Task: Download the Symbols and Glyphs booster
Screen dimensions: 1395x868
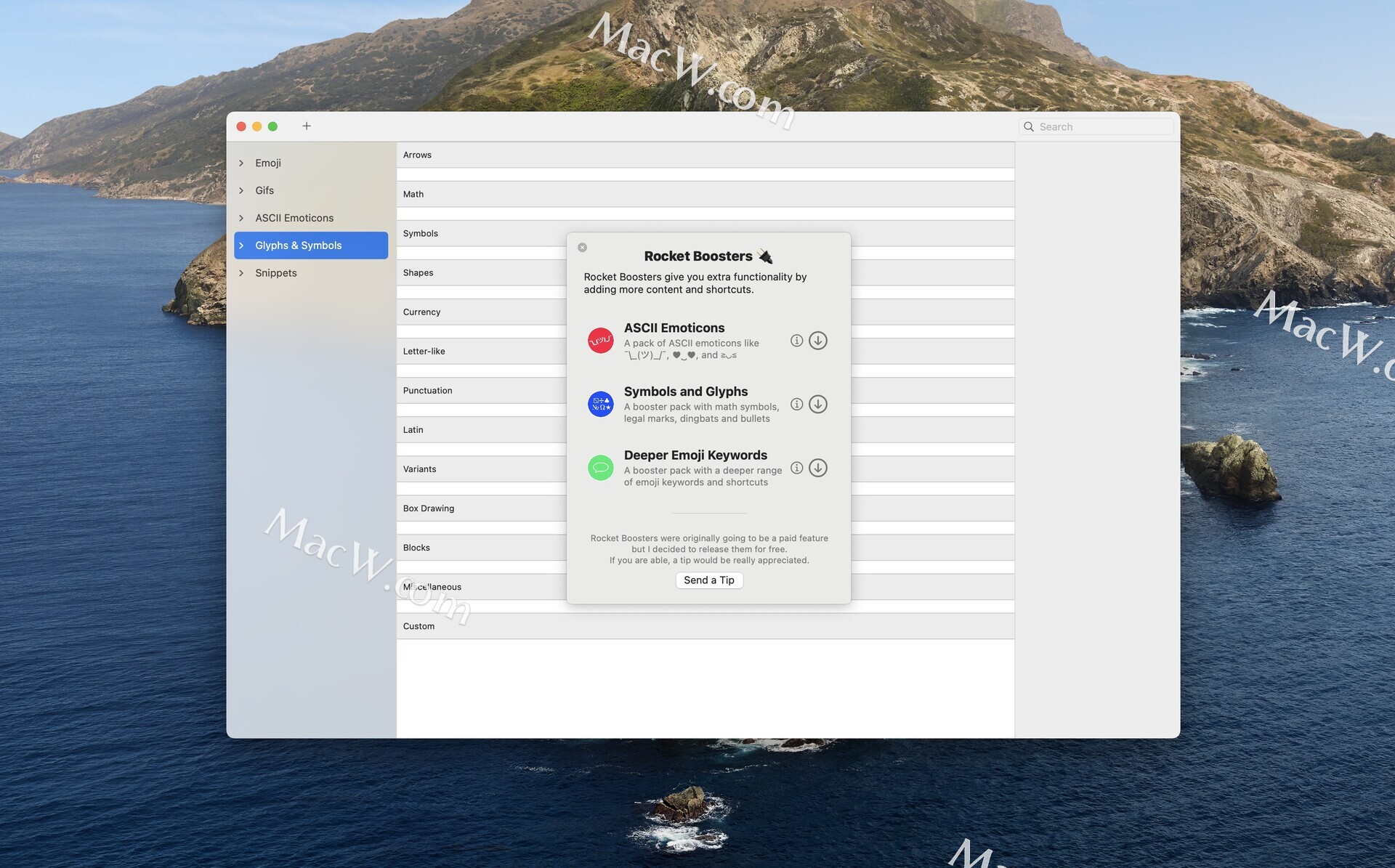Action: click(x=817, y=405)
